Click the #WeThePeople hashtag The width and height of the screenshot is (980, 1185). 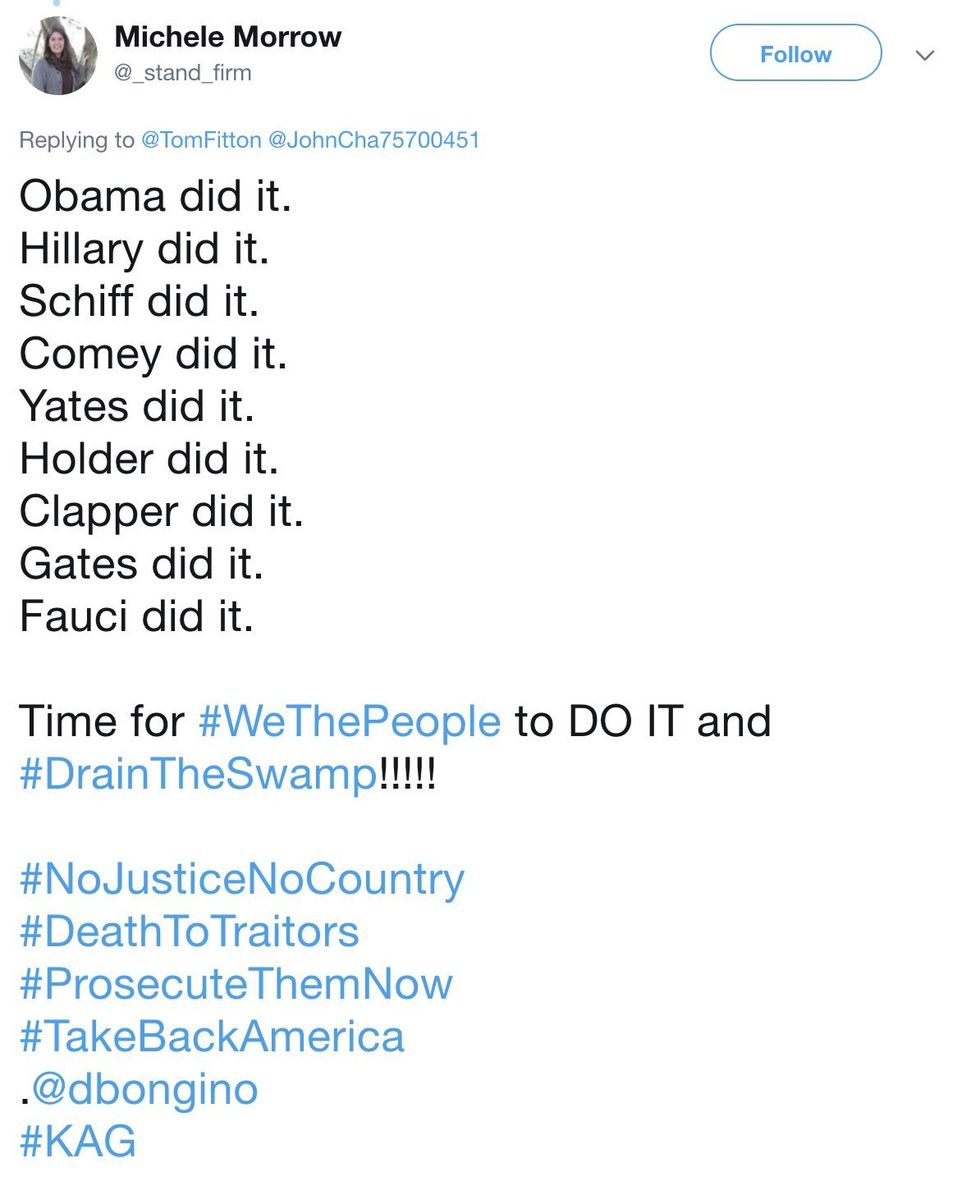350,721
